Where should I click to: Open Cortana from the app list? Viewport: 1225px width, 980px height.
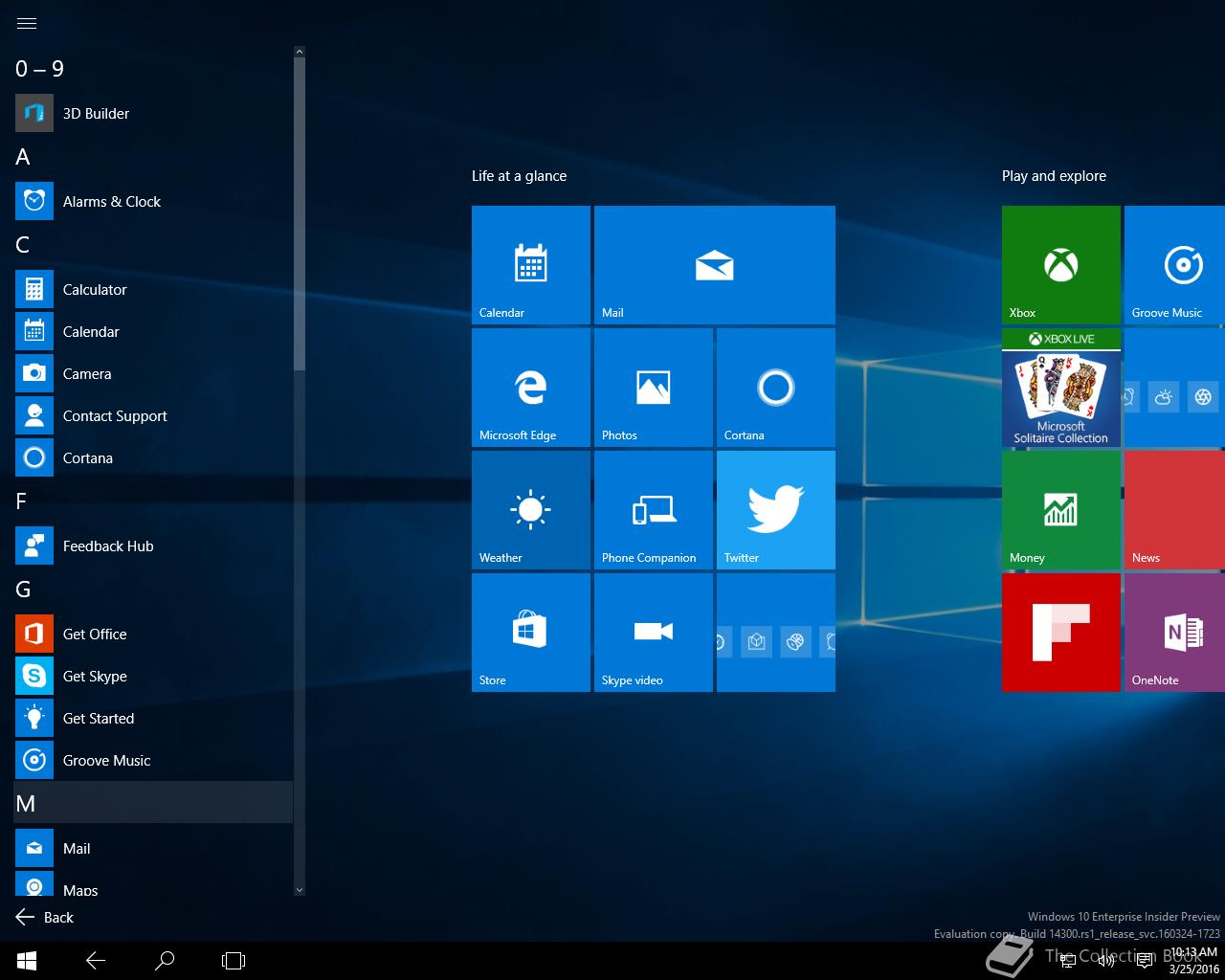pyautogui.click(x=153, y=457)
